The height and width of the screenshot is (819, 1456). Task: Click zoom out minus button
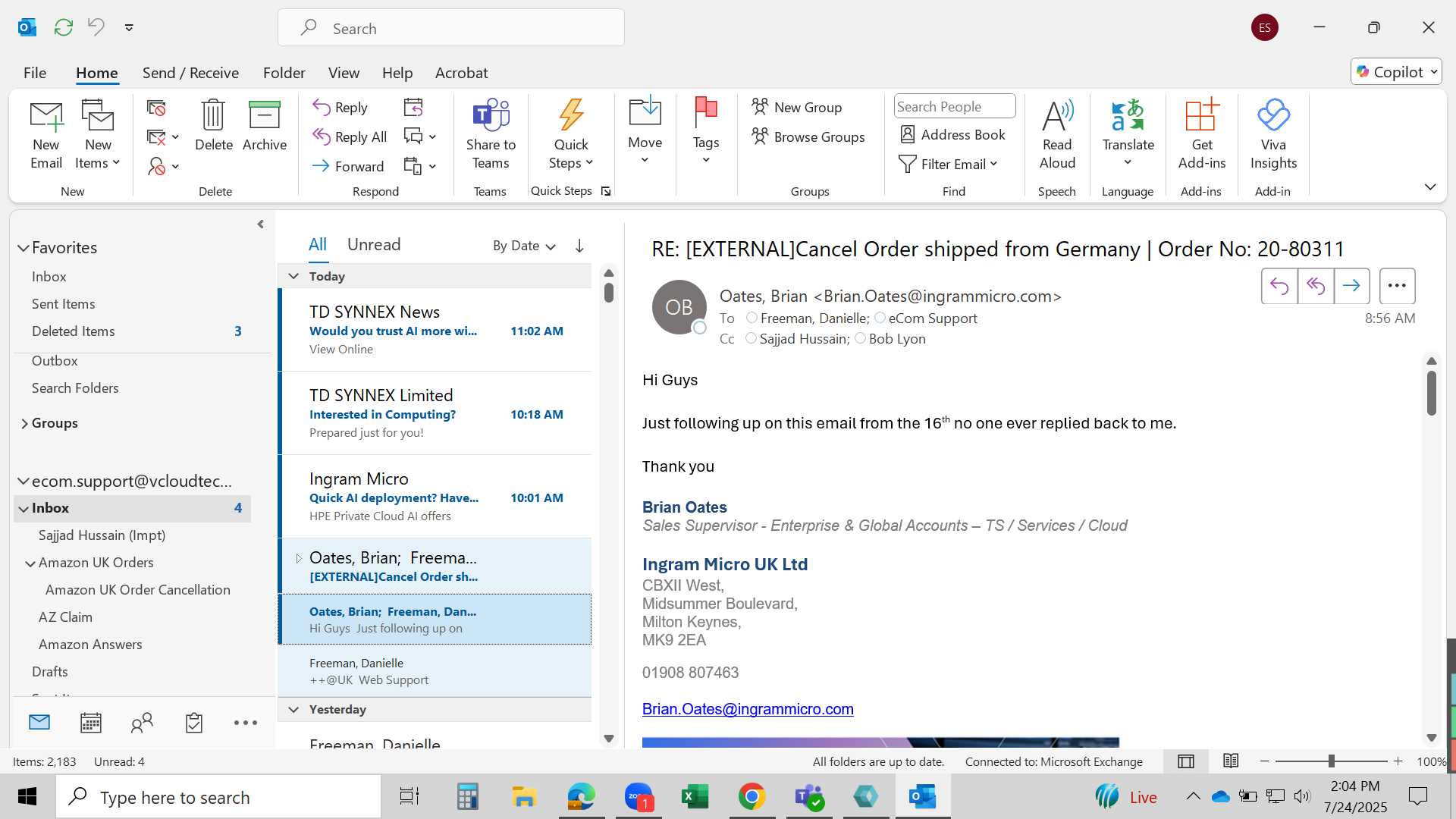1264,761
